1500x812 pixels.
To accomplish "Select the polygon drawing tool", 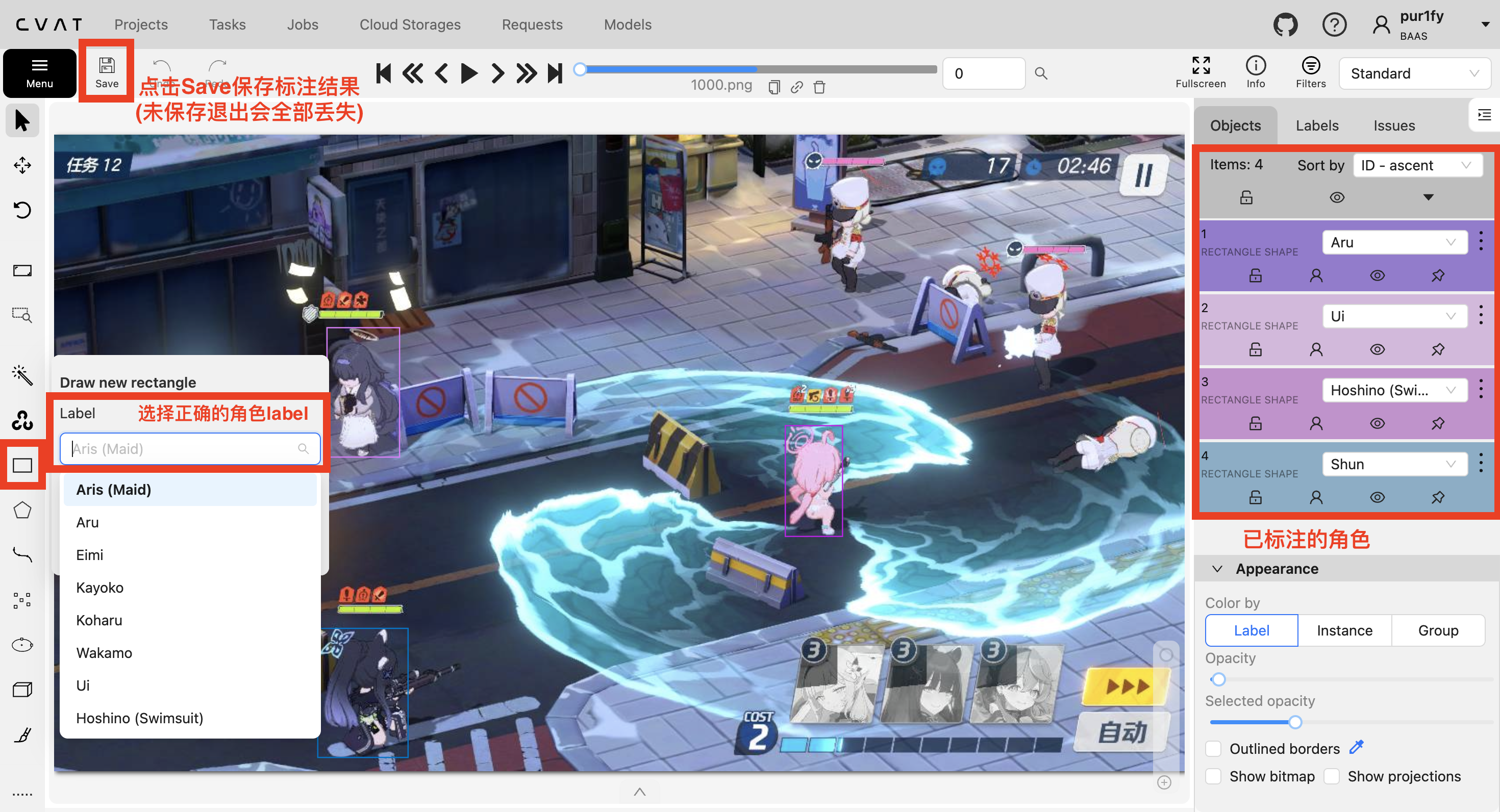I will [x=22, y=511].
